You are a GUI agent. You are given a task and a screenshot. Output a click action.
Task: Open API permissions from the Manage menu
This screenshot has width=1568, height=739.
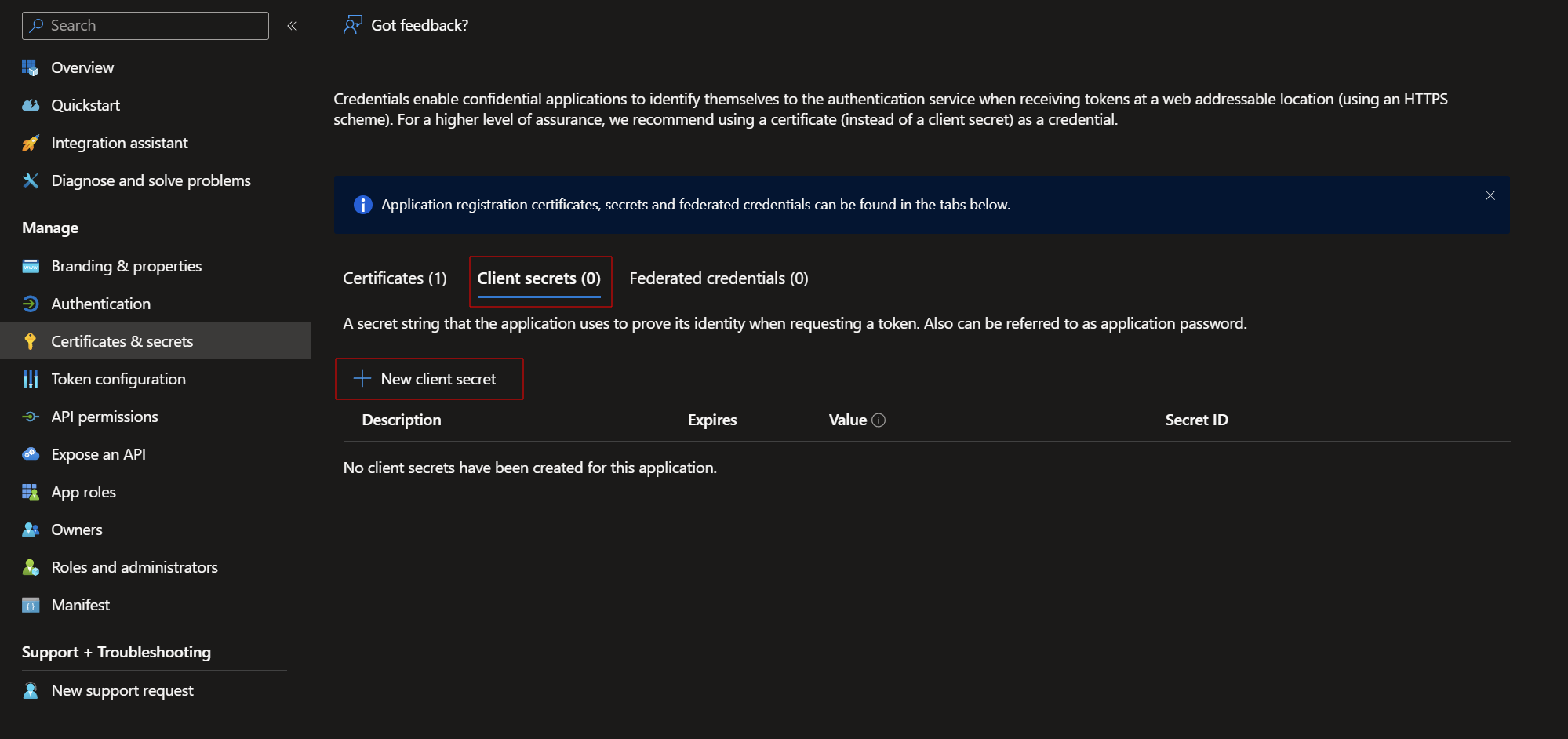(104, 417)
